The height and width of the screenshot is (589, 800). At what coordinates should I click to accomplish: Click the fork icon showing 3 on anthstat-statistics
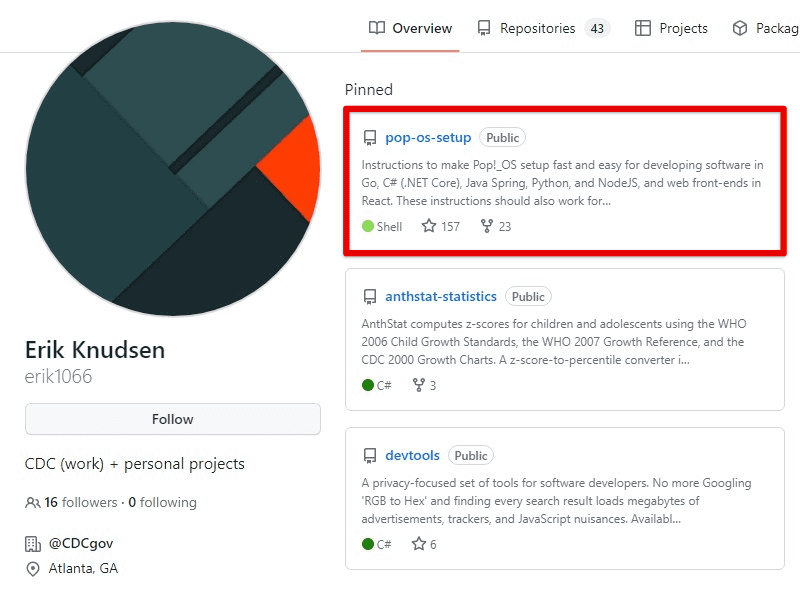[419, 385]
